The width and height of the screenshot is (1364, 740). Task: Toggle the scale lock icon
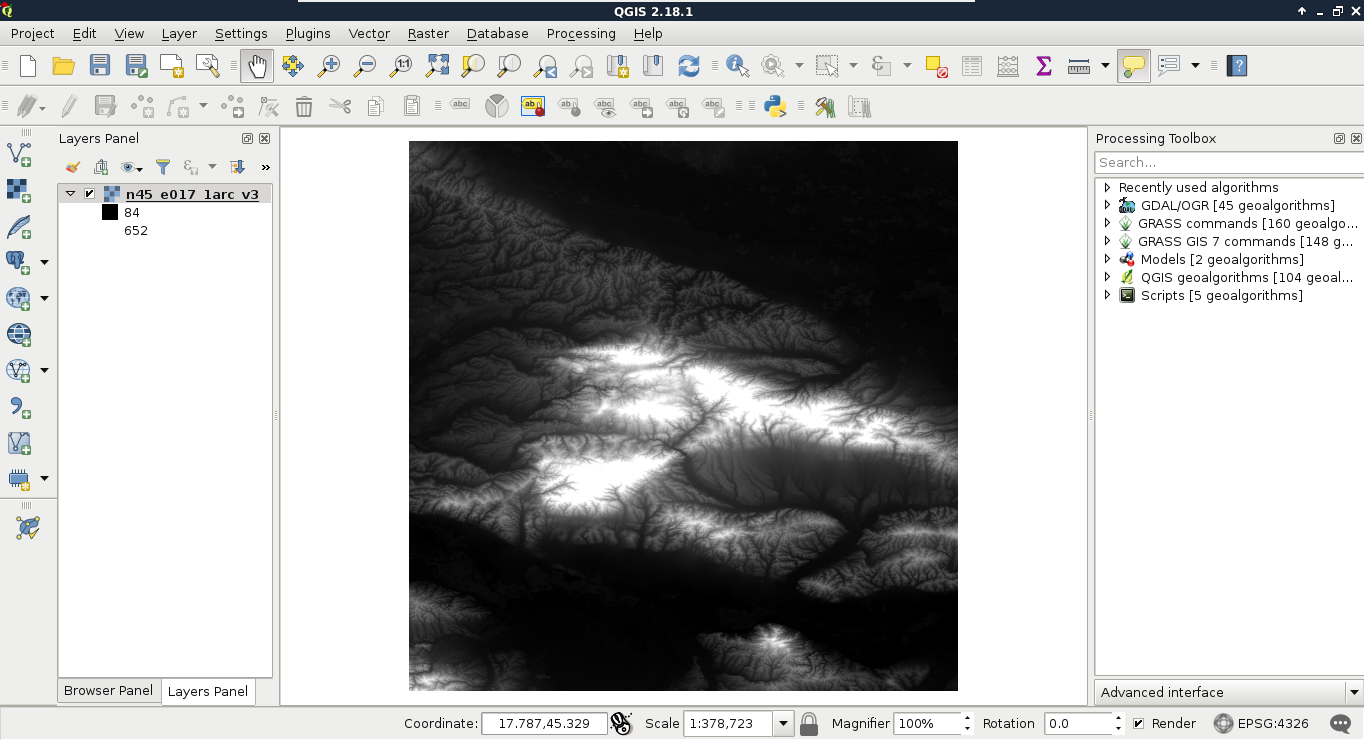click(x=809, y=724)
